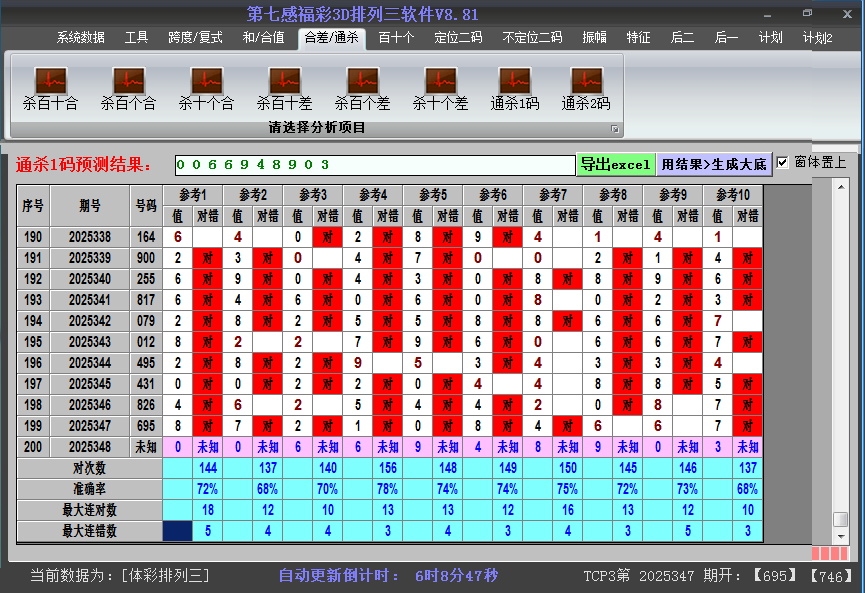Select the 杀十个差 analysis tool

439,85
